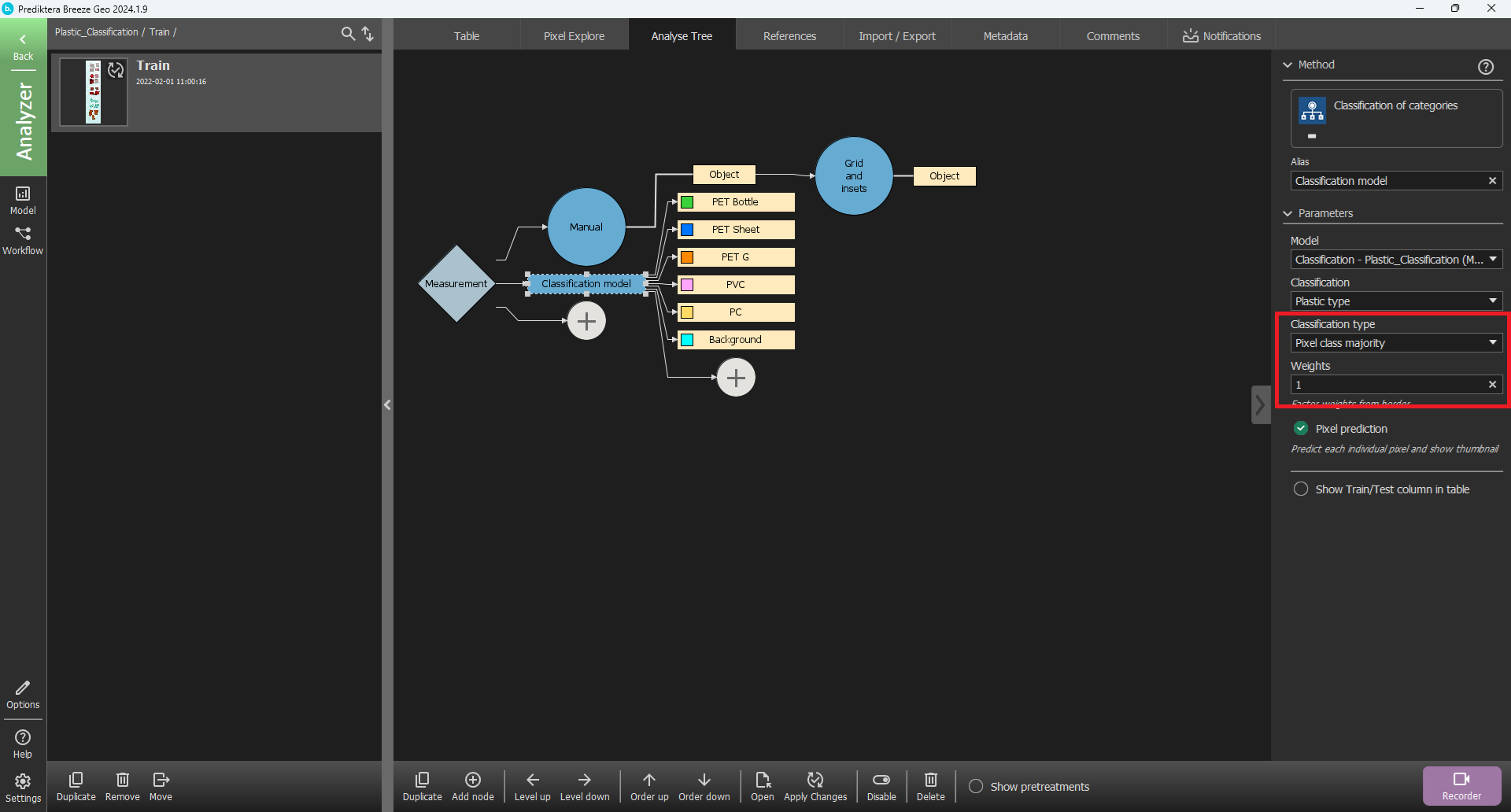Open the Plastic type classification dropdown
This screenshot has height=812, width=1511.
(x=1395, y=301)
